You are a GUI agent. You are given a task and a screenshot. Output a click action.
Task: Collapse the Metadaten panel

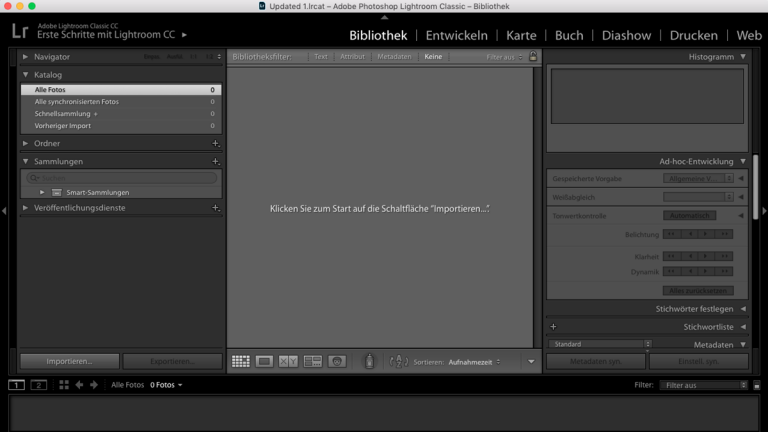click(743, 345)
